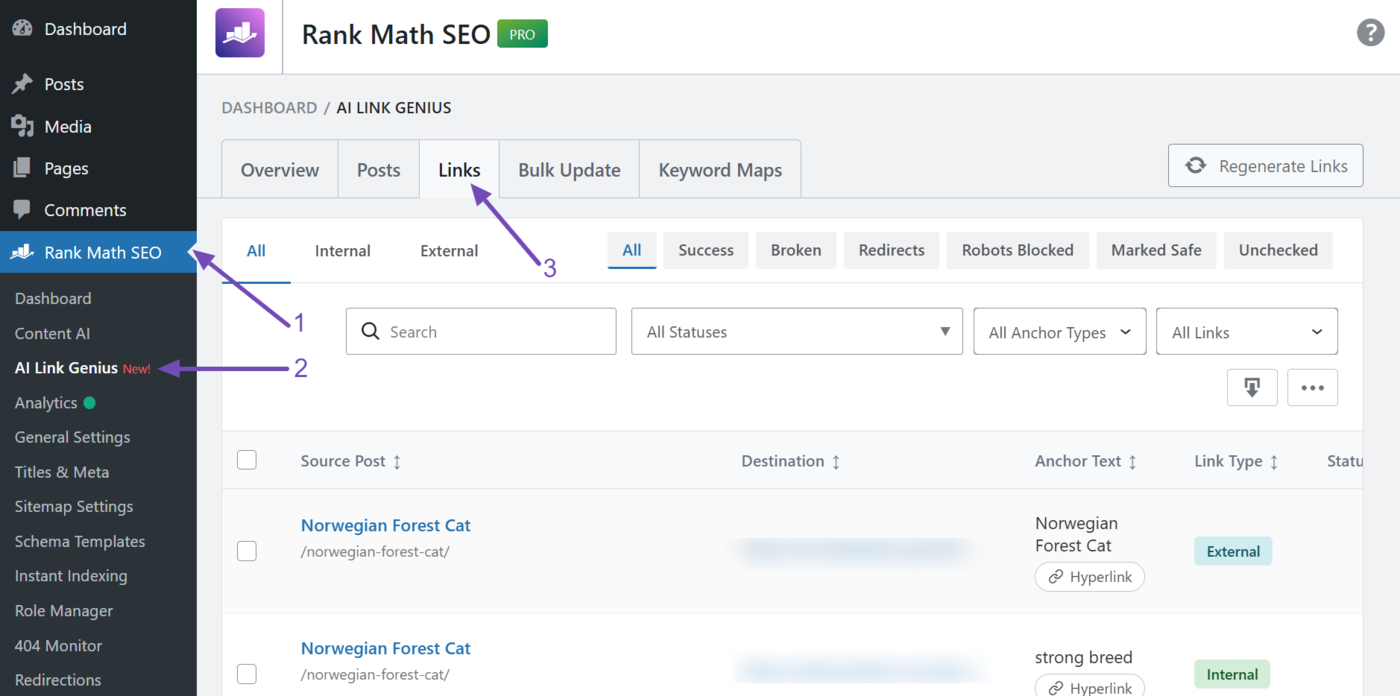
Task: Open the three-dots more options button
Action: 1312,388
